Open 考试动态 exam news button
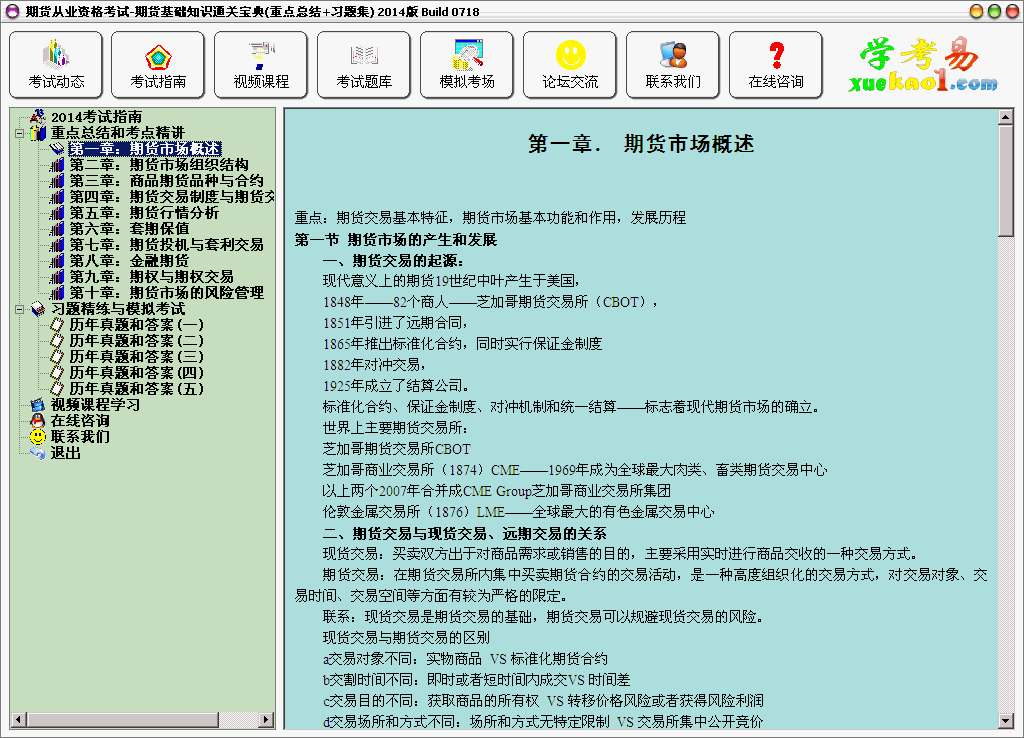 click(56, 65)
